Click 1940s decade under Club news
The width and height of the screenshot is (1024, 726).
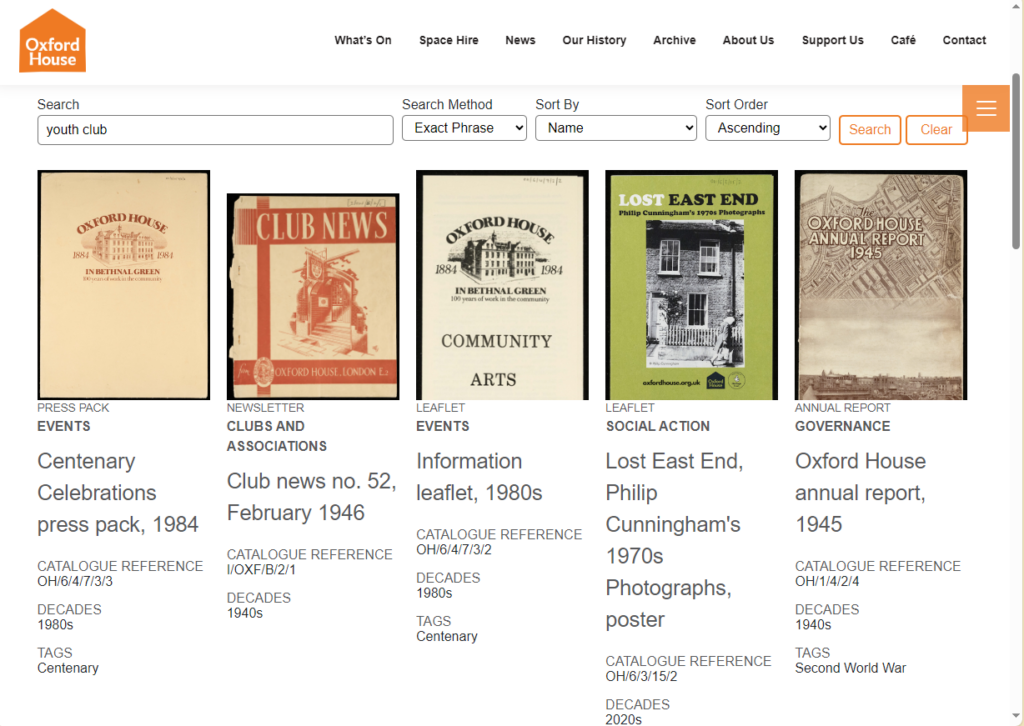245,613
